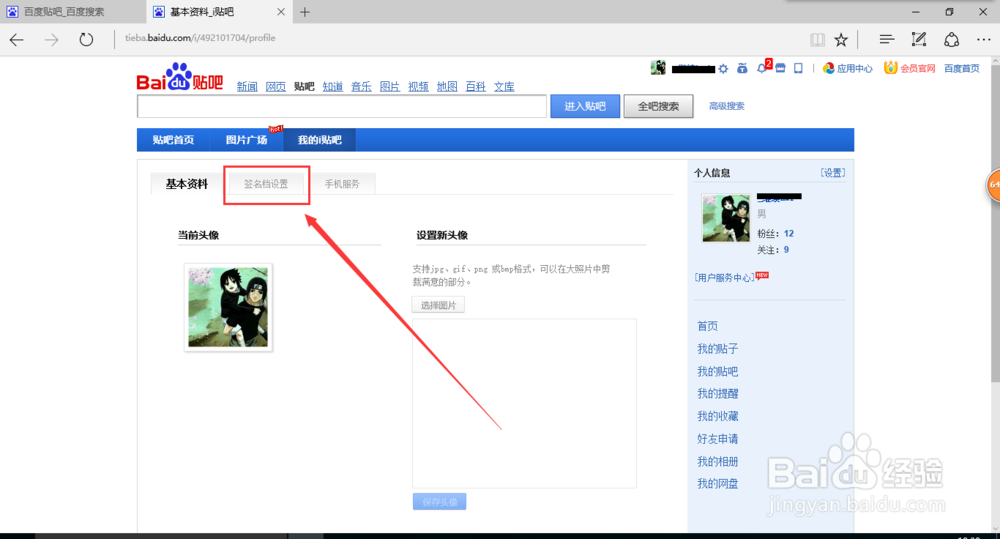Click the small user avatar in header
The image size is (1000, 539).
pos(658,68)
